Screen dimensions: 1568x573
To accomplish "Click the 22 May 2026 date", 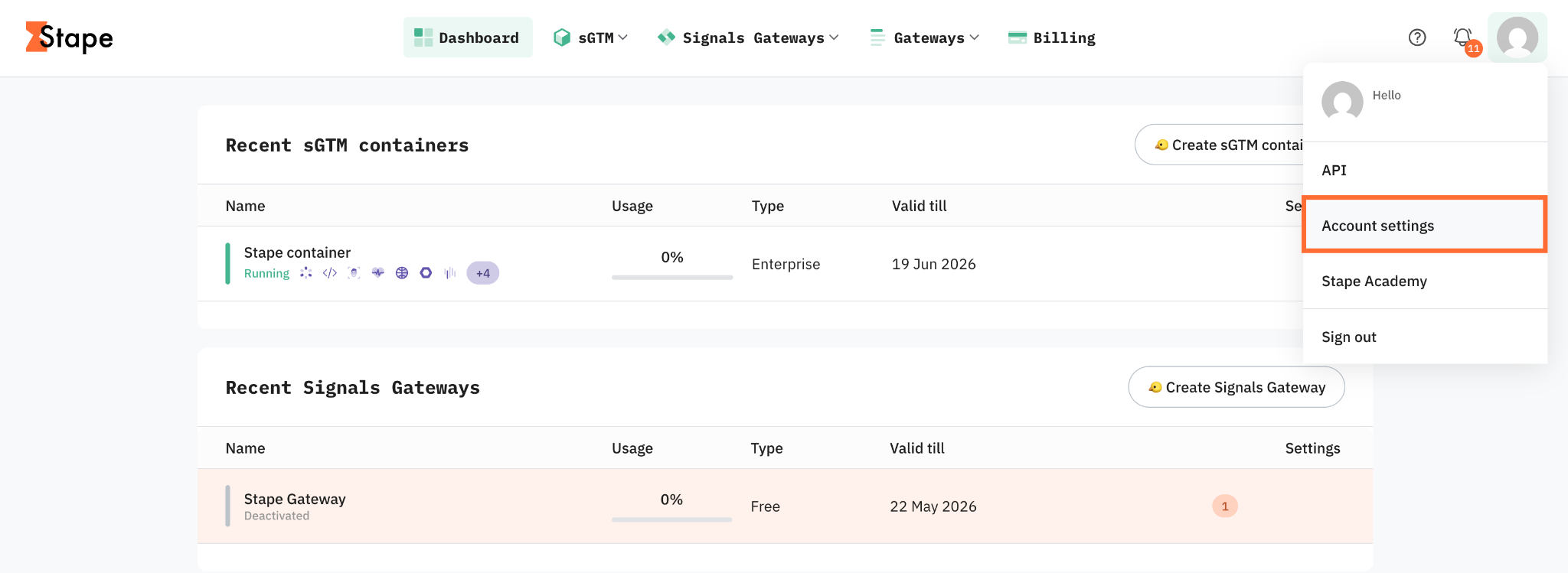I will (933, 506).
